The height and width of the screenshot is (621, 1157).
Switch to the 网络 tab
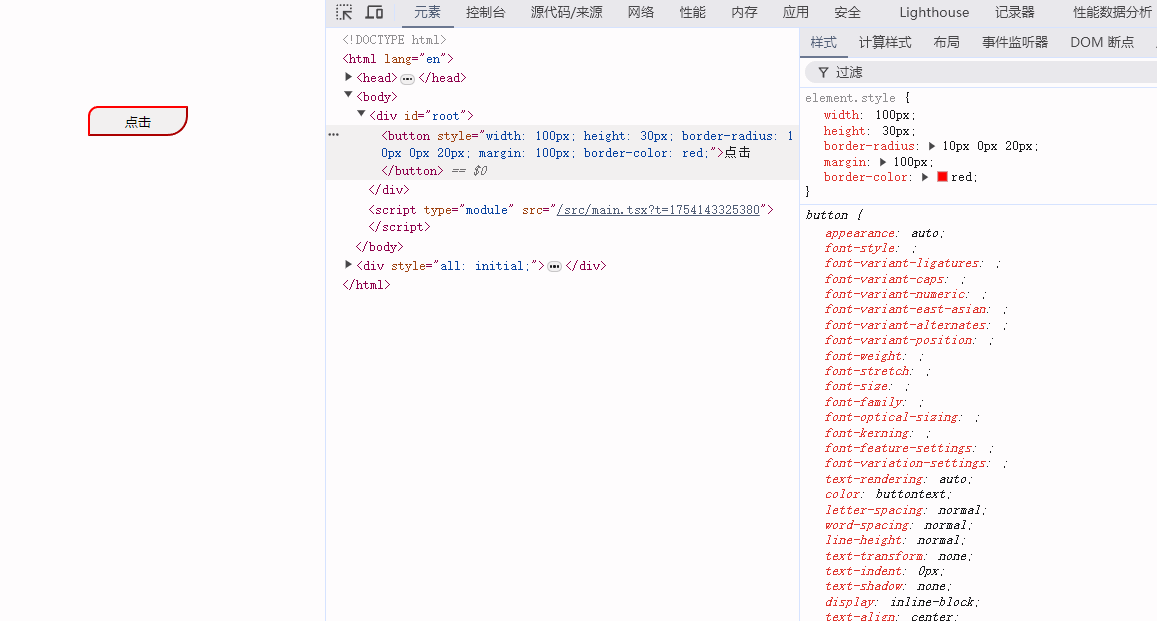tap(640, 13)
